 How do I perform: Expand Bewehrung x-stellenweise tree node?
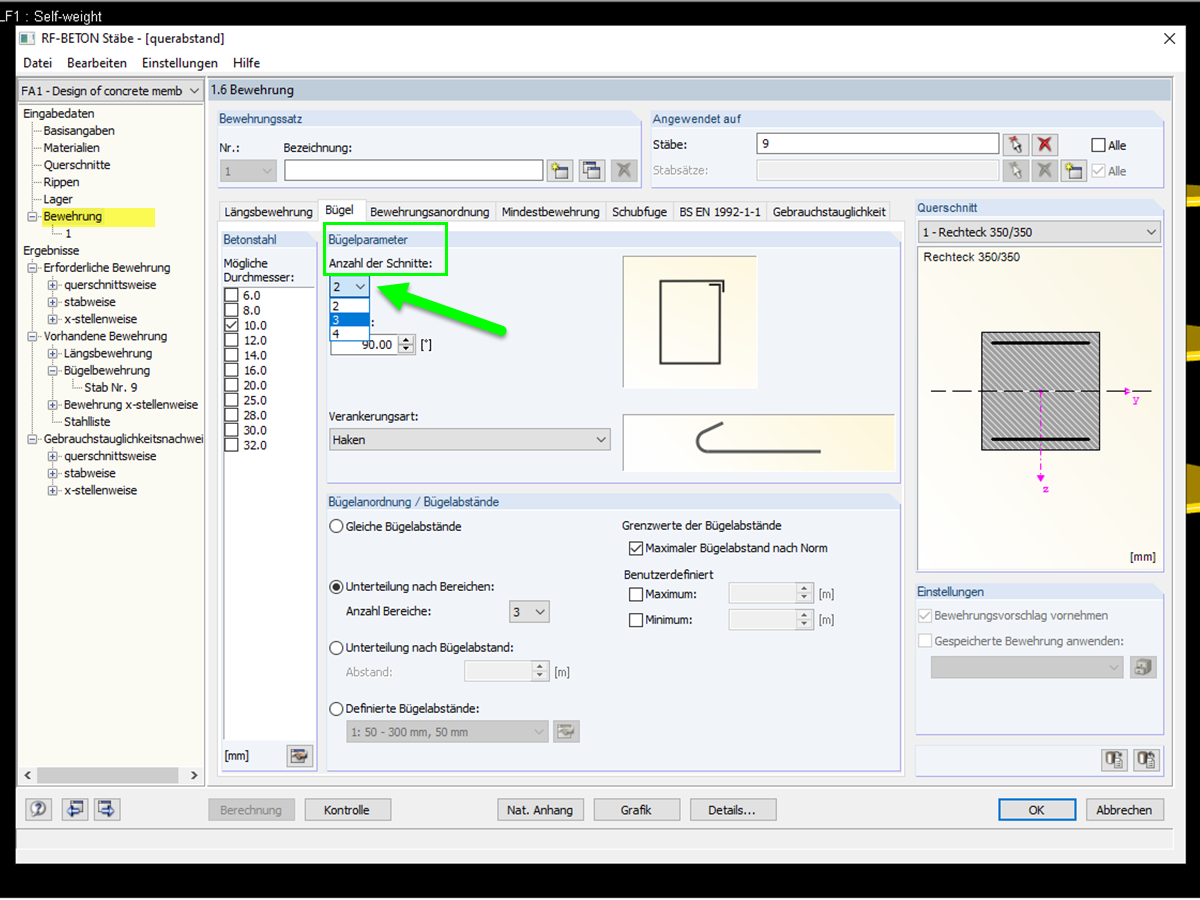point(53,405)
